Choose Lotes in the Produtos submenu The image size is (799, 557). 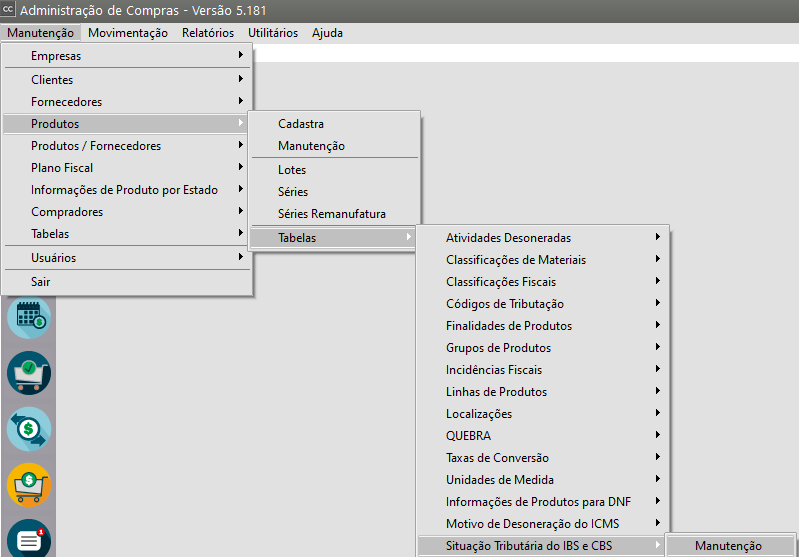pyautogui.click(x=292, y=170)
